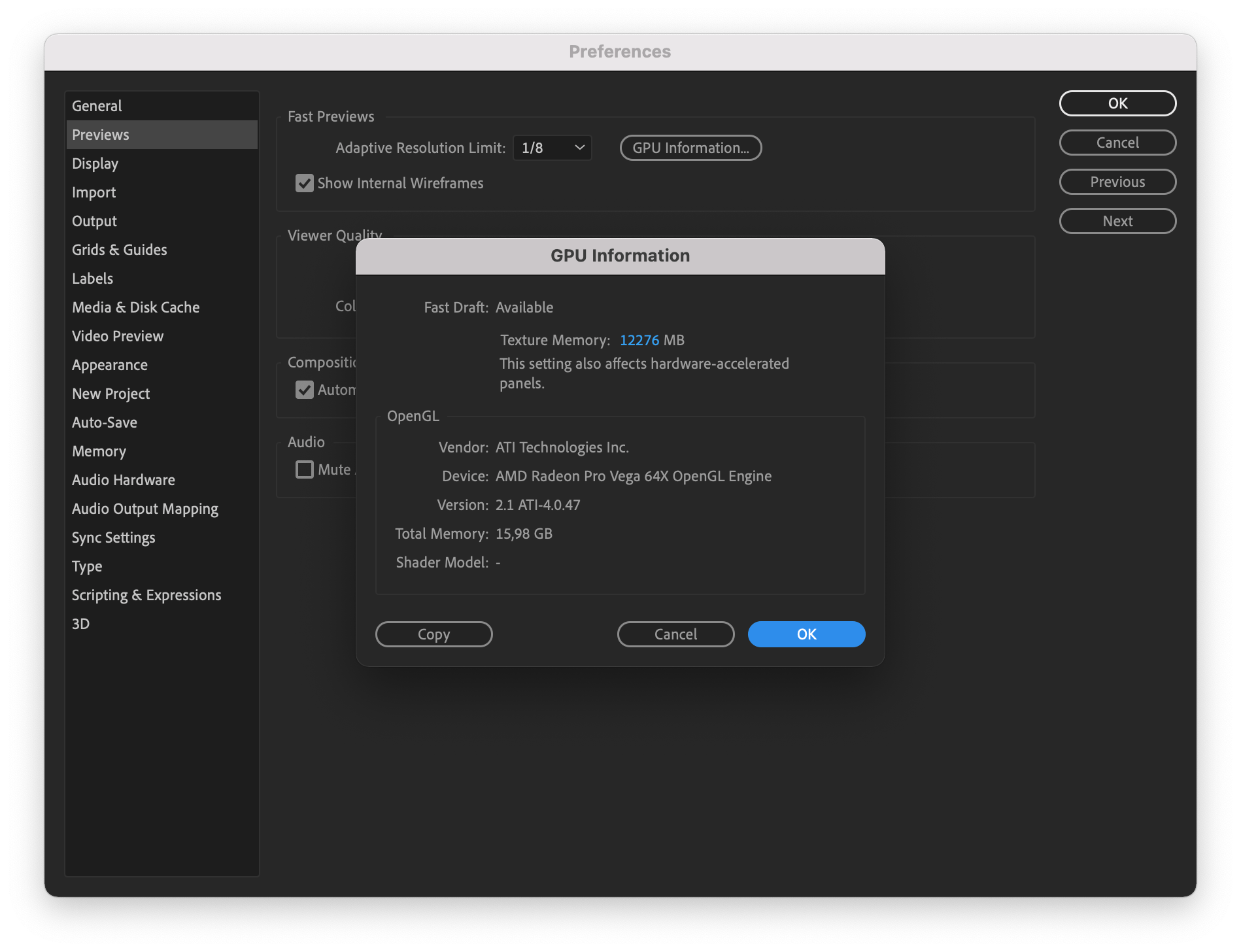
Task: Open the Adaptive Resolution Limit dropdown
Action: 551,148
